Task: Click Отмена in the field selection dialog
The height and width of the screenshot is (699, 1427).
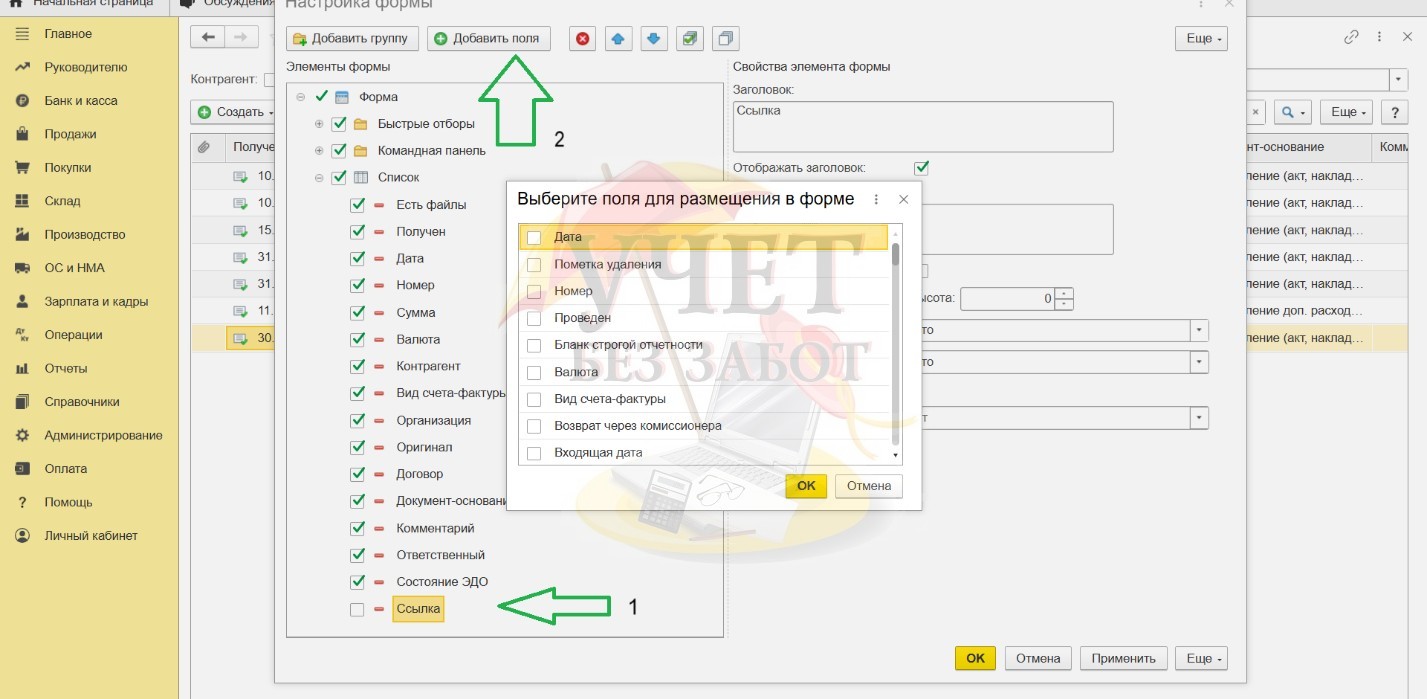Action: coord(868,486)
